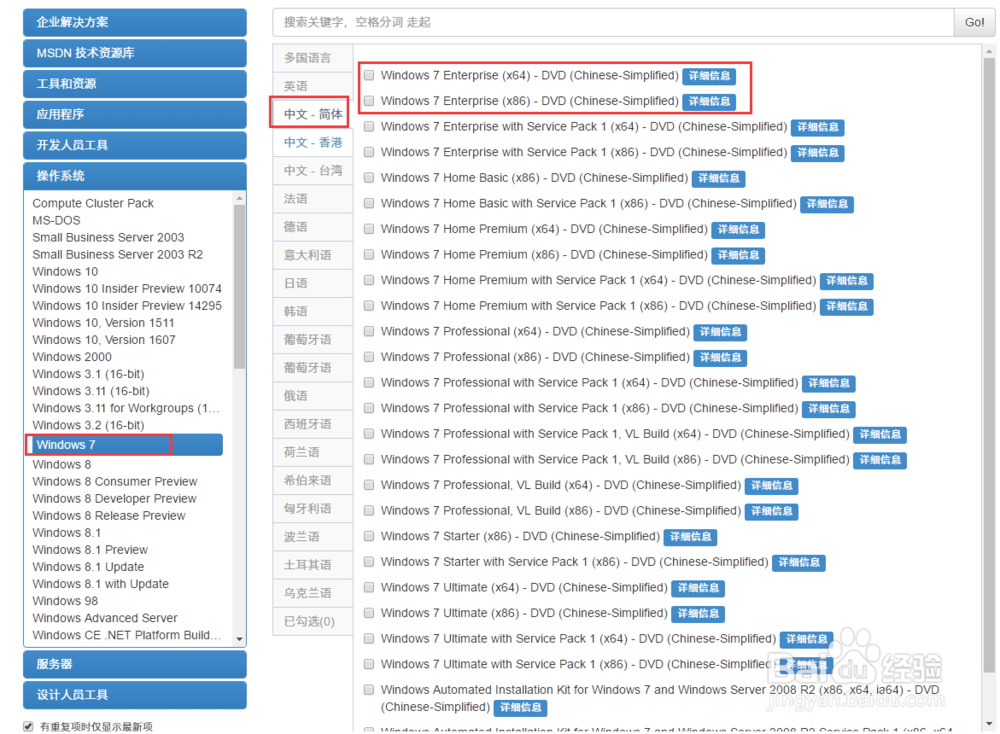Click the OS list scroll up arrow
This screenshot has height=734, width=1000.
point(239,198)
